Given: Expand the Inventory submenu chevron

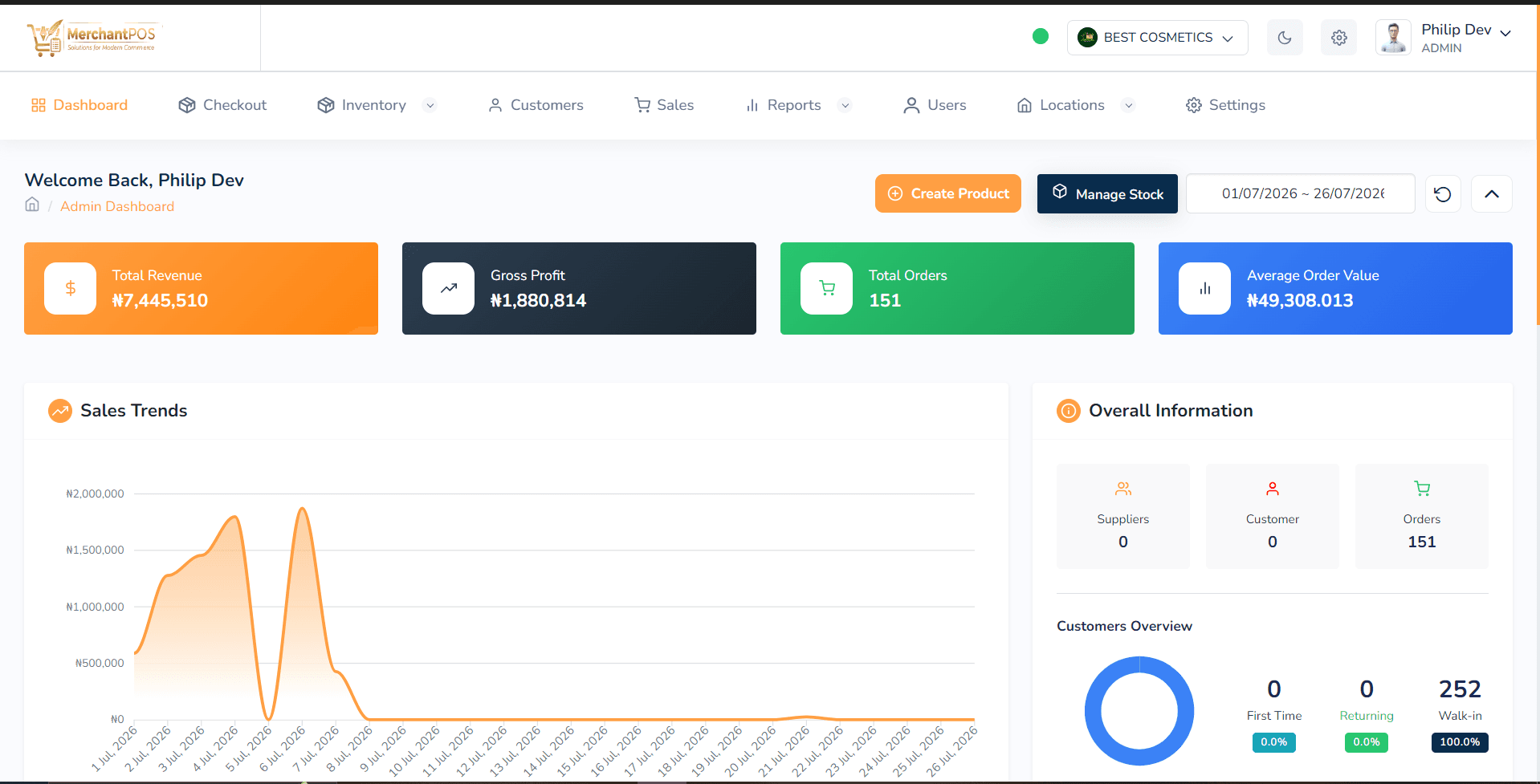Looking at the screenshot, I should coord(430,105).
